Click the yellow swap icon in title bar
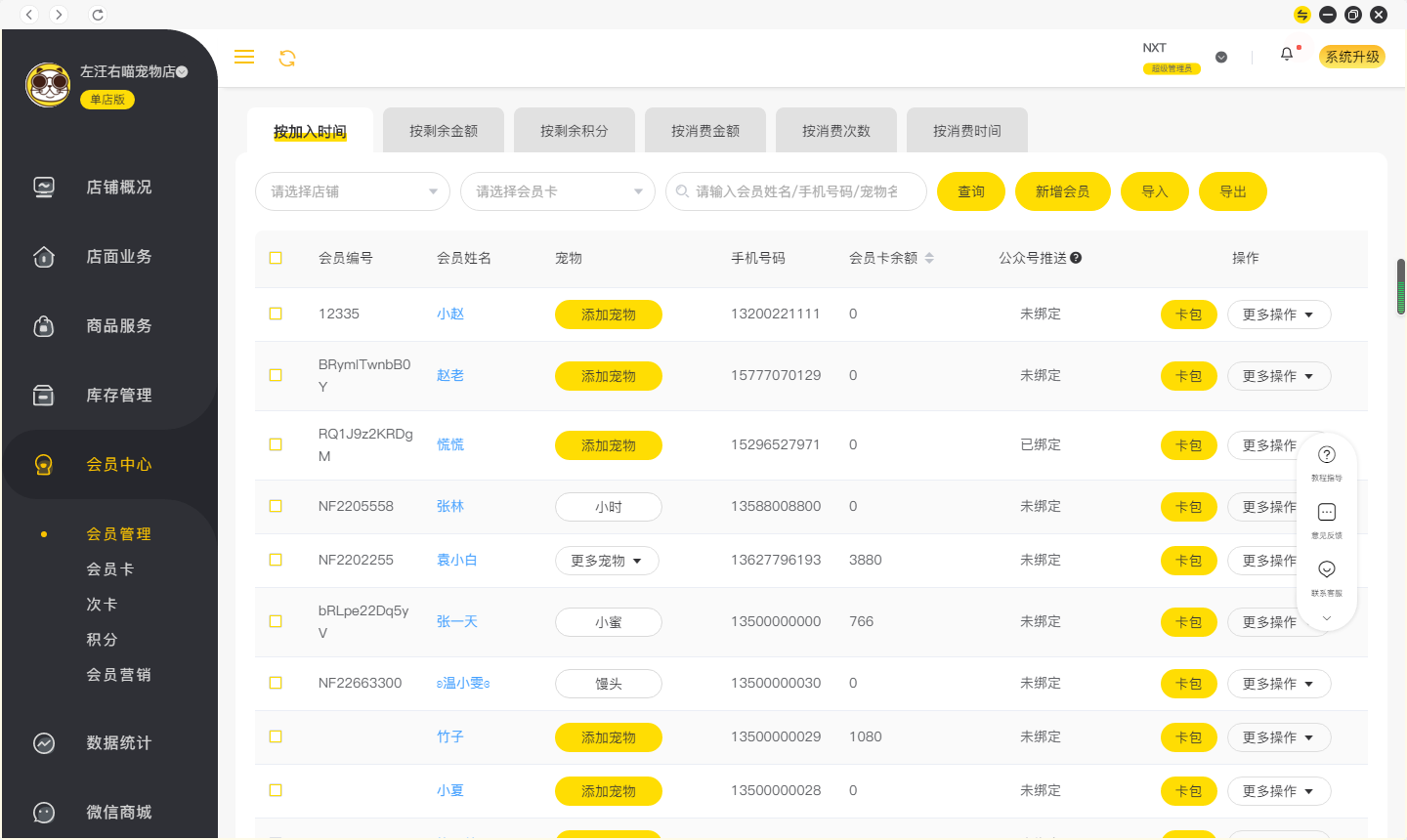The image size is (1407, 840). (x=1302, y=15)
